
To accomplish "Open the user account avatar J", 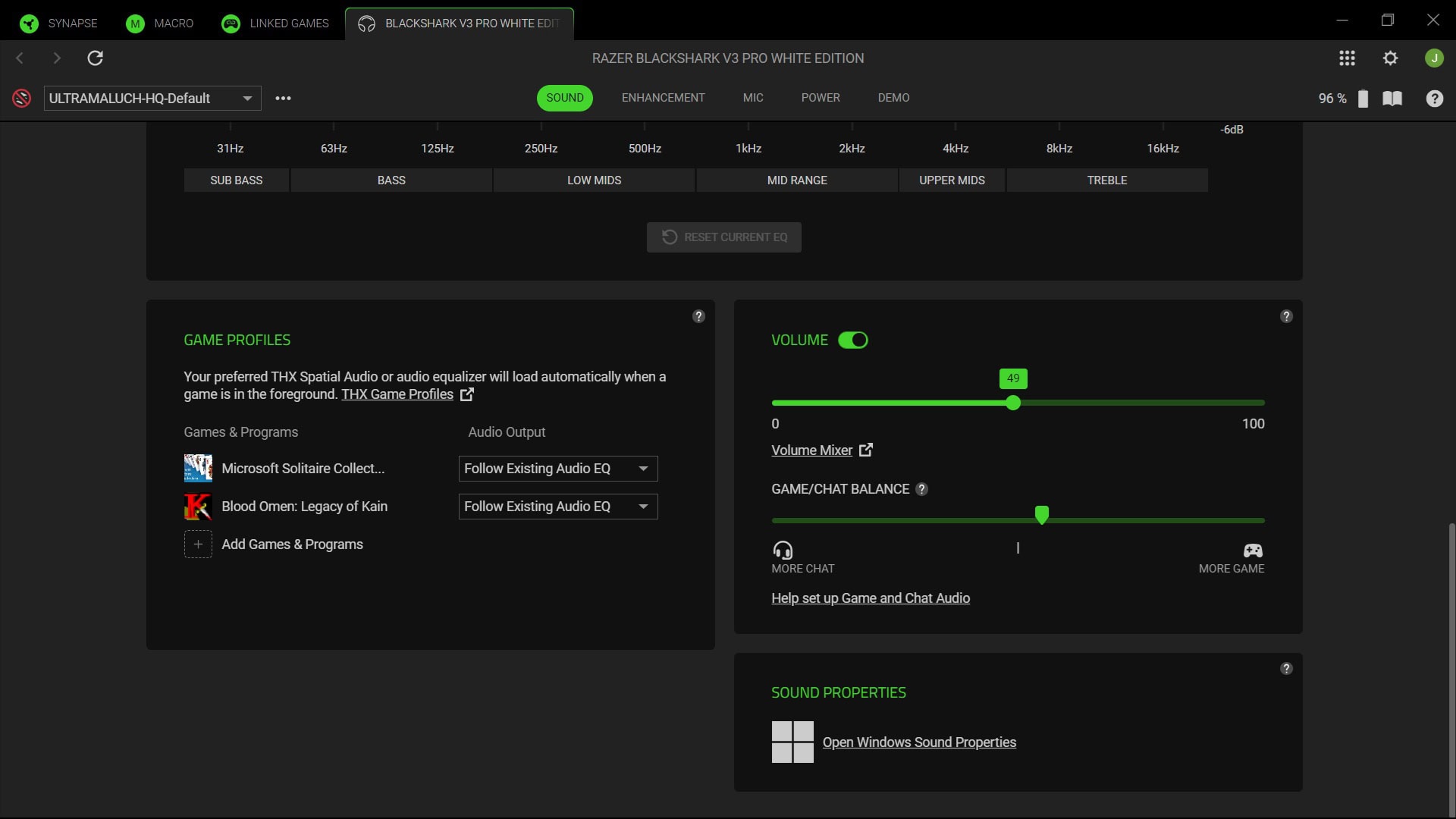I will click(x=1434, y=58).
